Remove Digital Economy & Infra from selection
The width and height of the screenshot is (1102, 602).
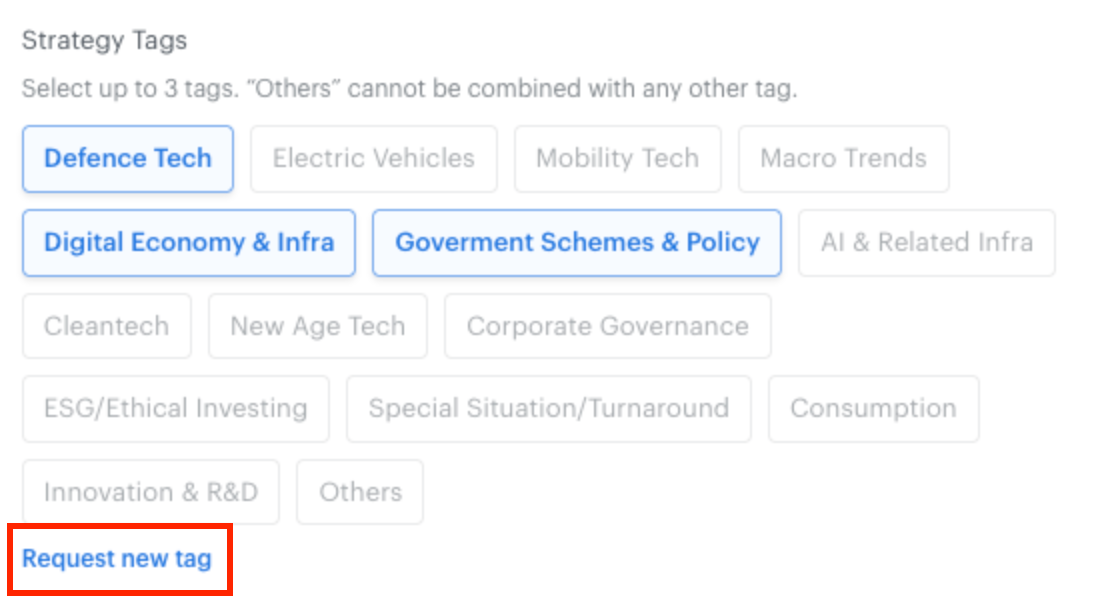click(x=189, y=243)
